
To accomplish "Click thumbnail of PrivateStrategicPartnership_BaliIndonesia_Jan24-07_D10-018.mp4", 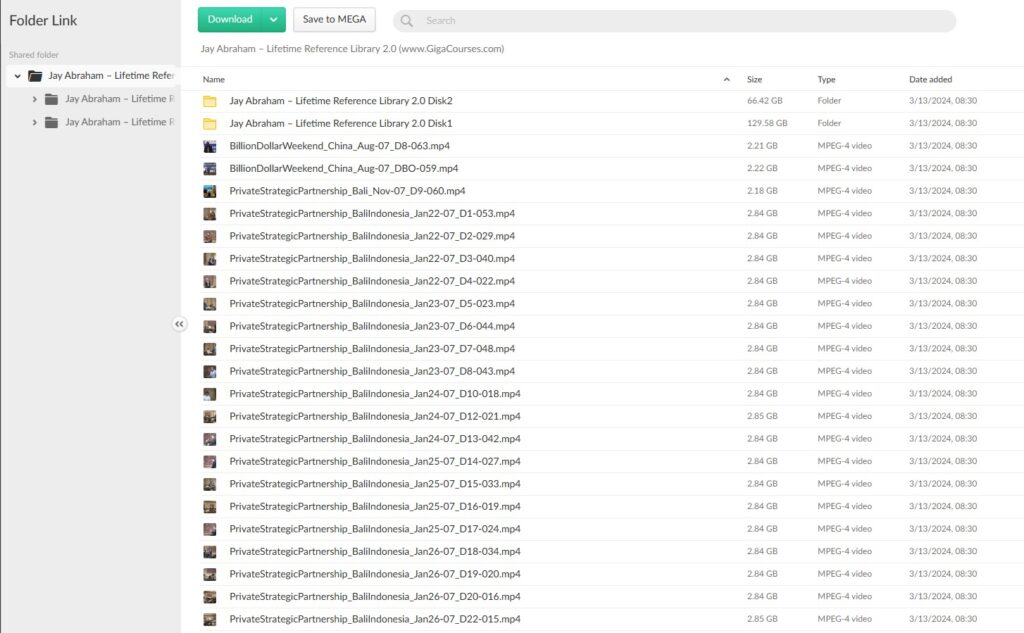I will pyautogui.click(x=211, y=393).
